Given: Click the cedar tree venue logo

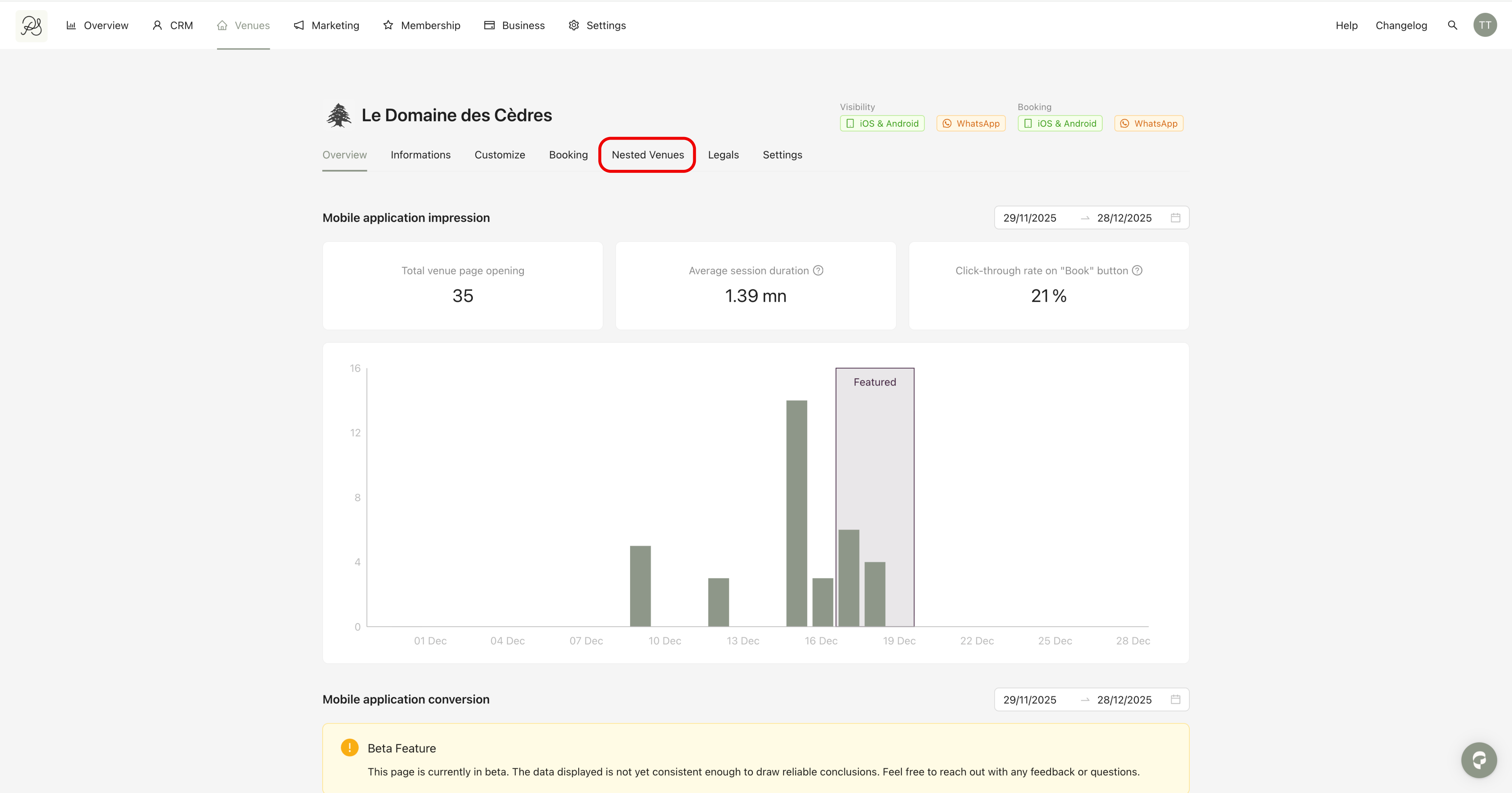Looking at the screenshot, I should [x=339, y=115].
